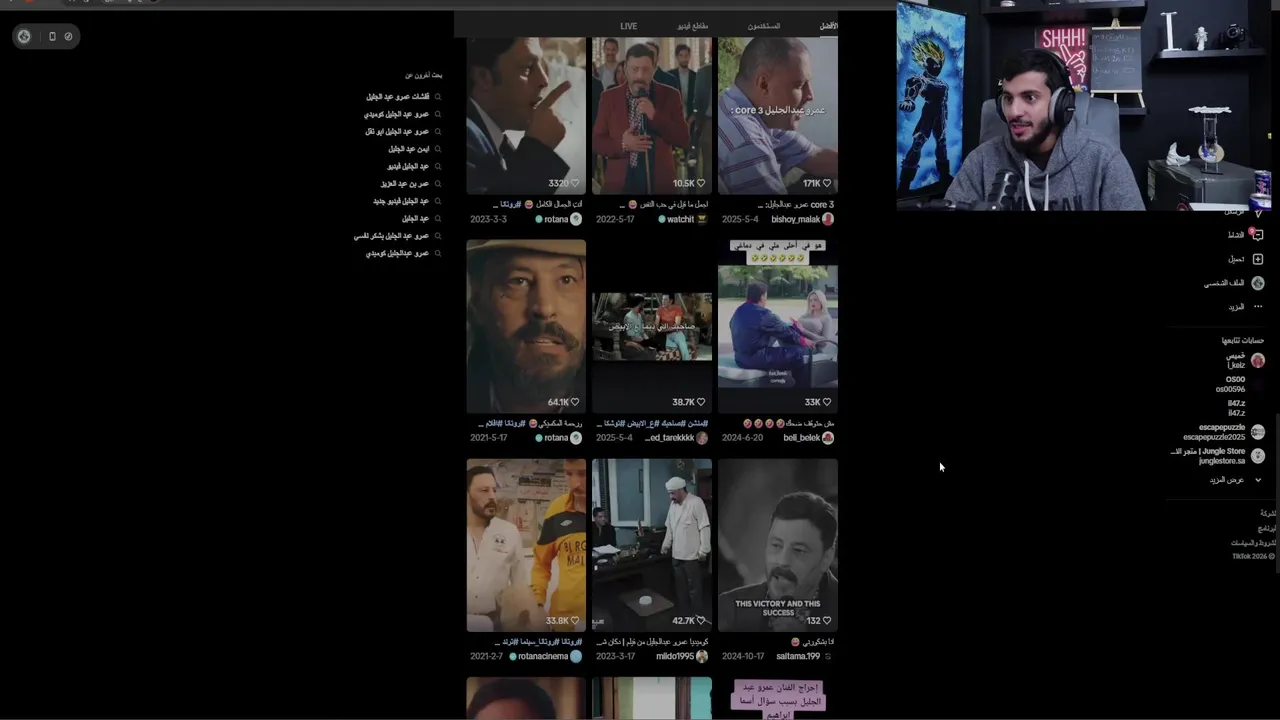Viewport: 1280px width, 720px height.
Task: Switch to the LIVE tab
Action: 628,26
